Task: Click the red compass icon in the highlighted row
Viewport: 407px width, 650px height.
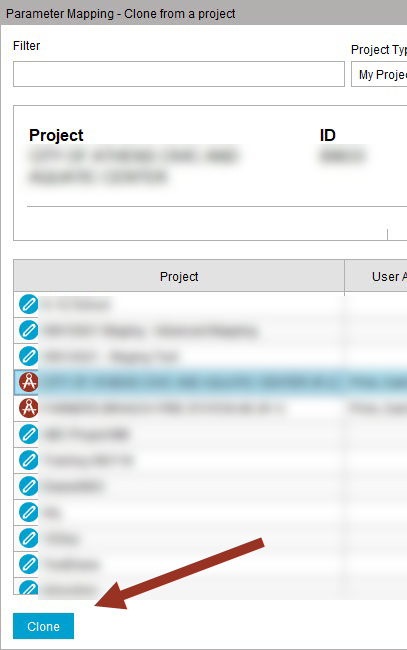Action: [29, 382]
